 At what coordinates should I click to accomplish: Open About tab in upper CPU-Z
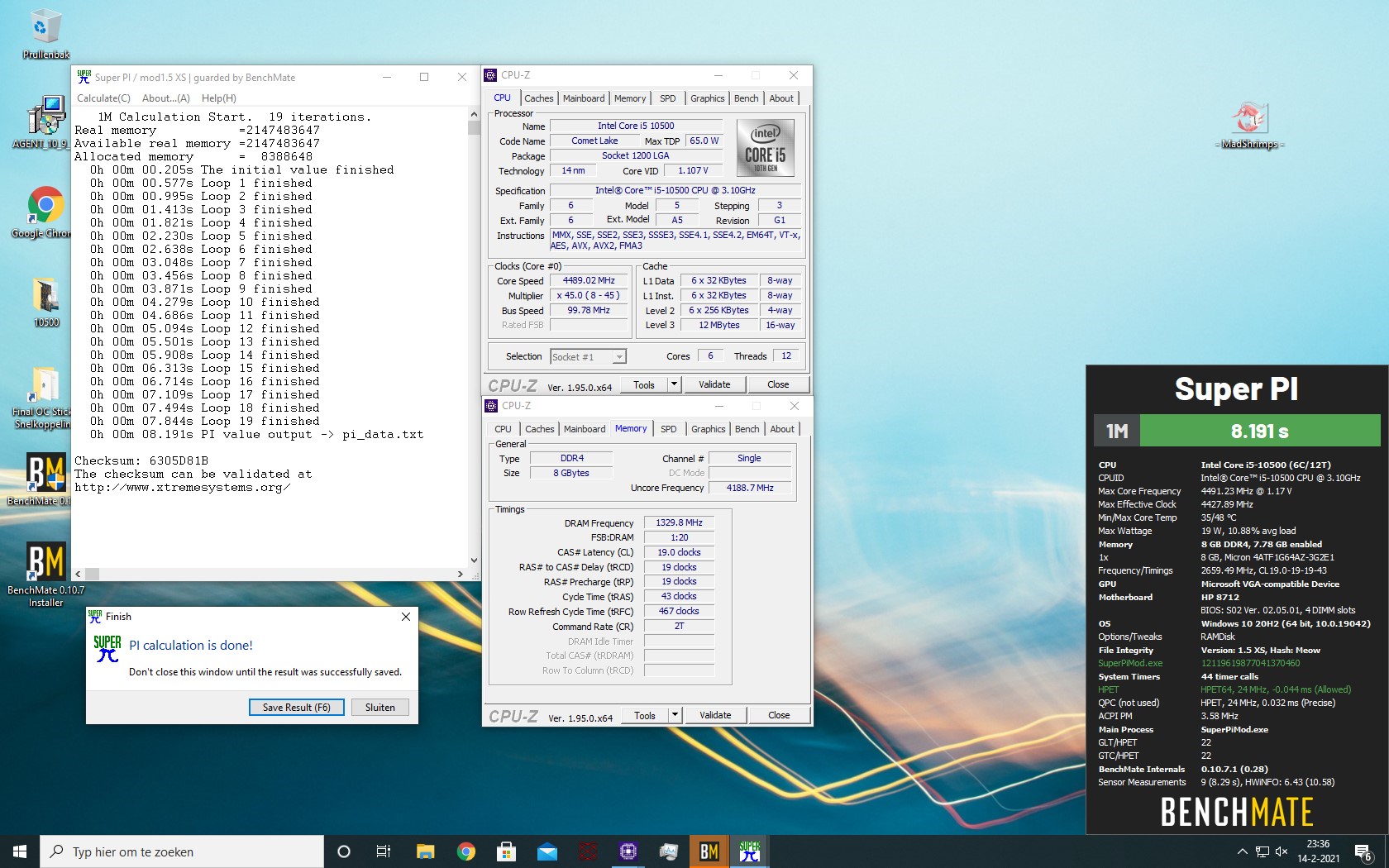781,98
